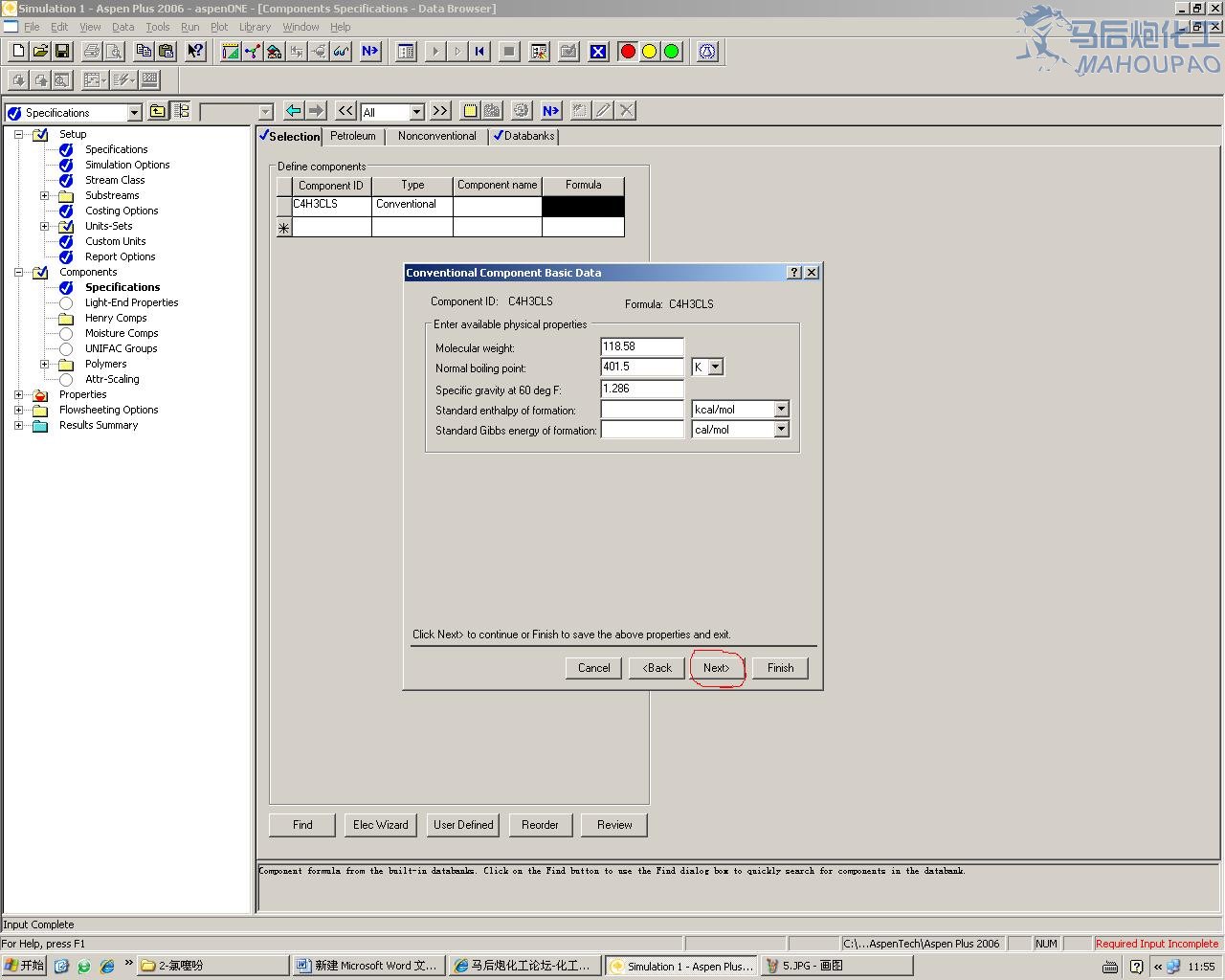Viewport: 1225px width, 980px height.
Task: Click the Next> button in the dialog
Action: tap(717, 668)
